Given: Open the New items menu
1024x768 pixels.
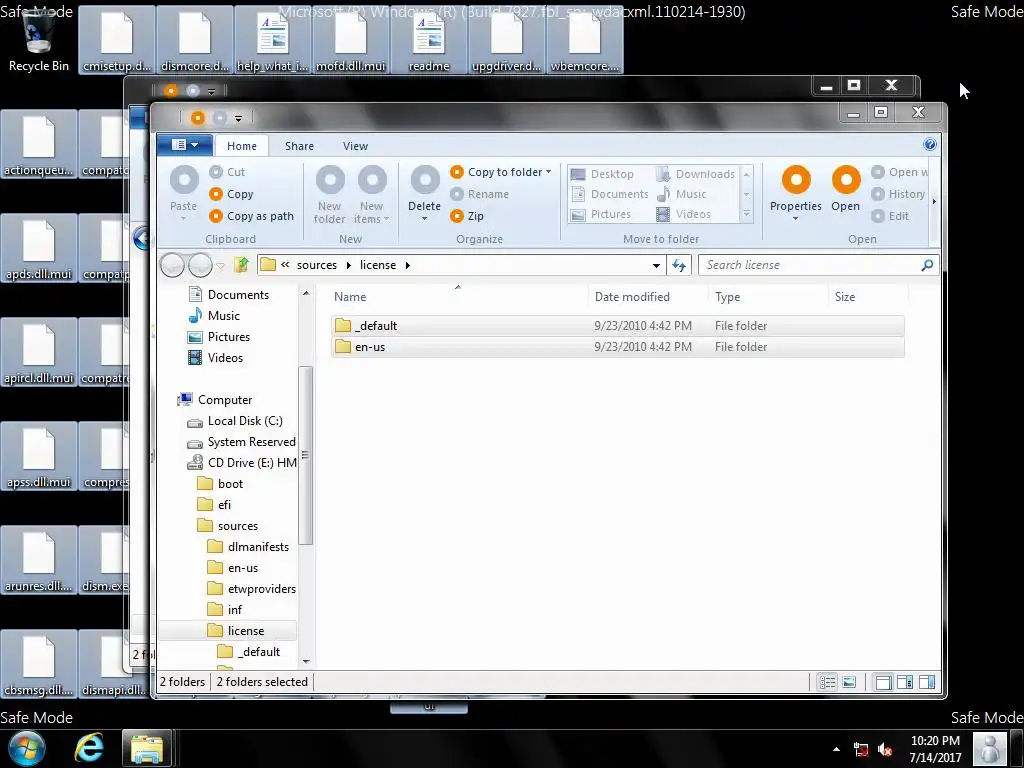Looking at the screenshot, I should 372,195.
